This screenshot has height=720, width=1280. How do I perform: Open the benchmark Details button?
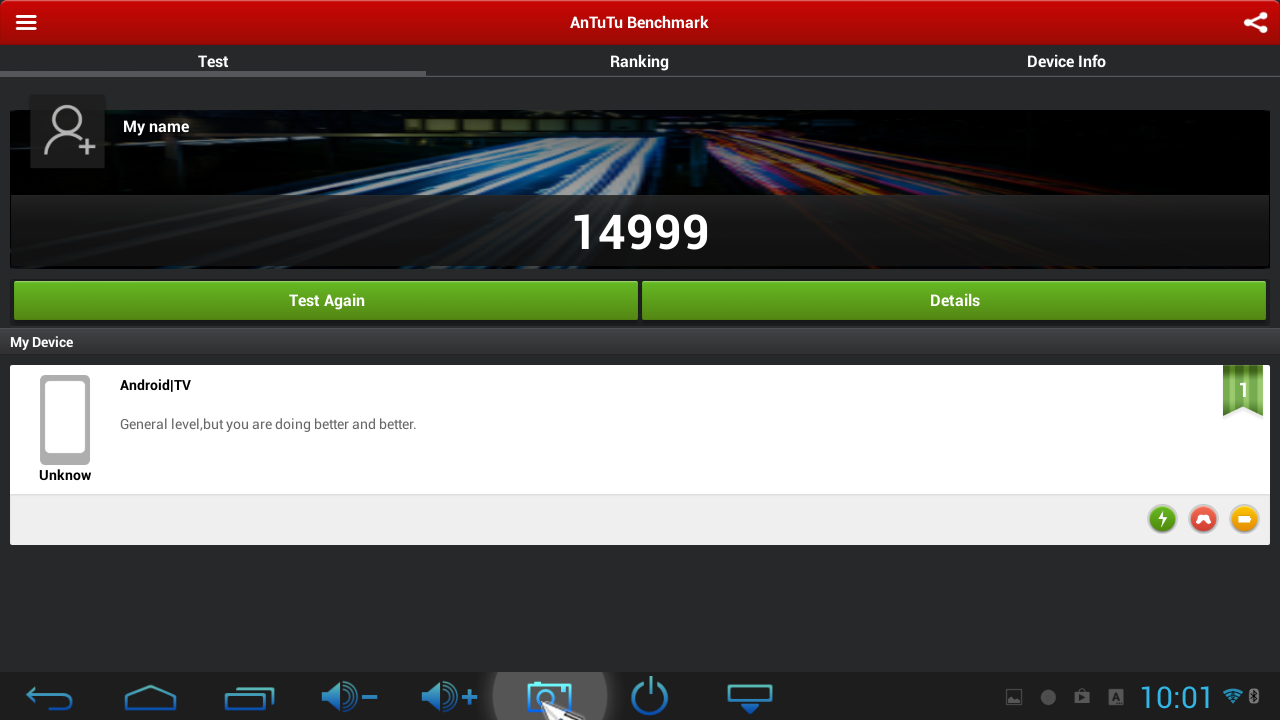(x=954, y=300)
